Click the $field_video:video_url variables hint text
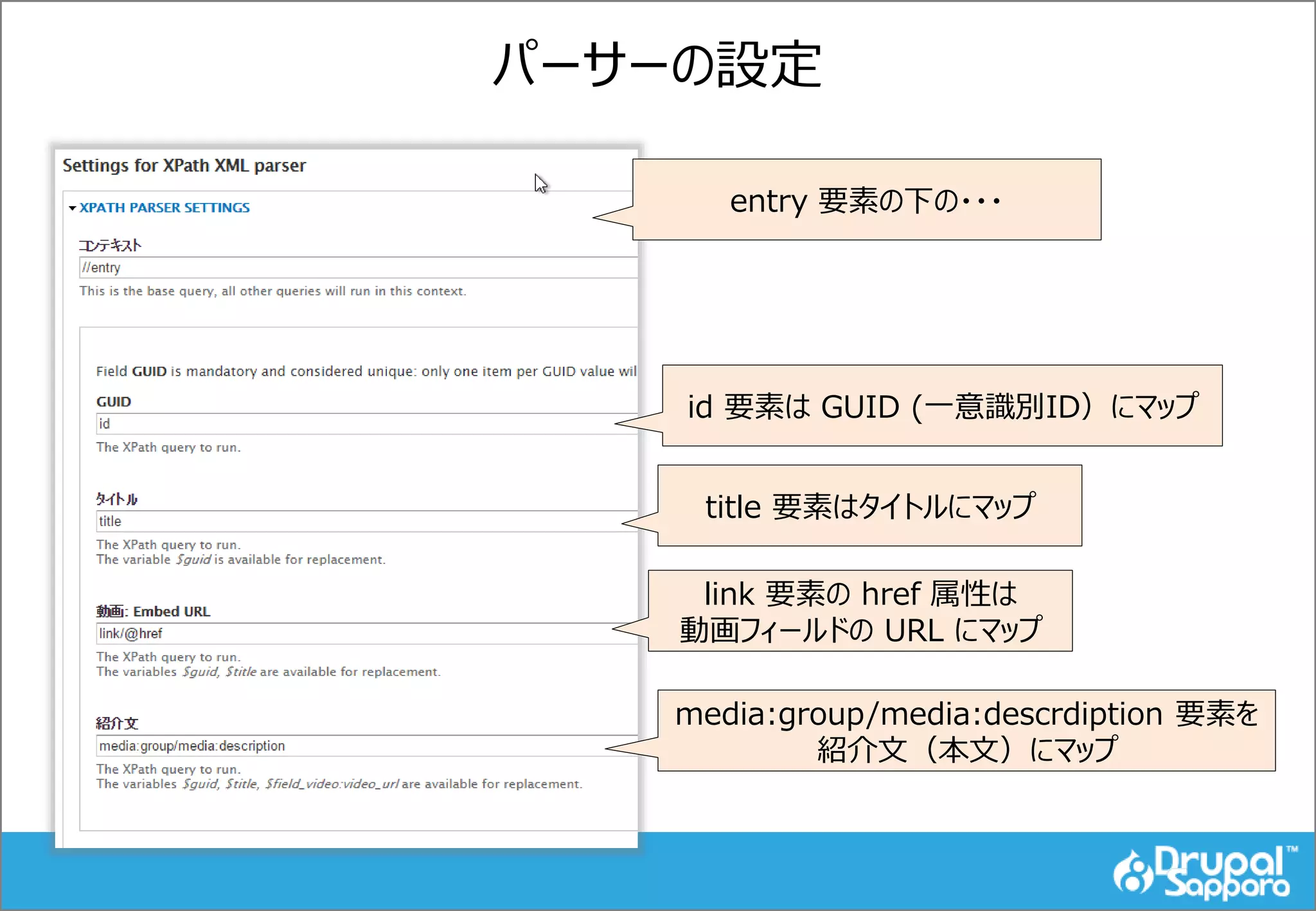 [339, 784]
